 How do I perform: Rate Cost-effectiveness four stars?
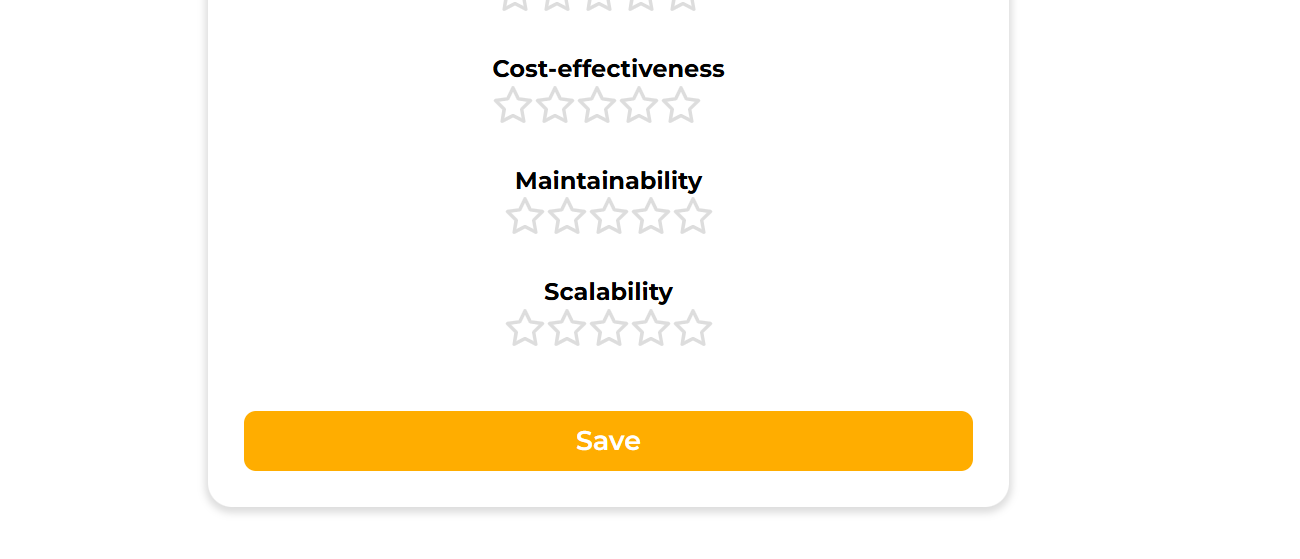pyautogui.click(x=639, y=105)
